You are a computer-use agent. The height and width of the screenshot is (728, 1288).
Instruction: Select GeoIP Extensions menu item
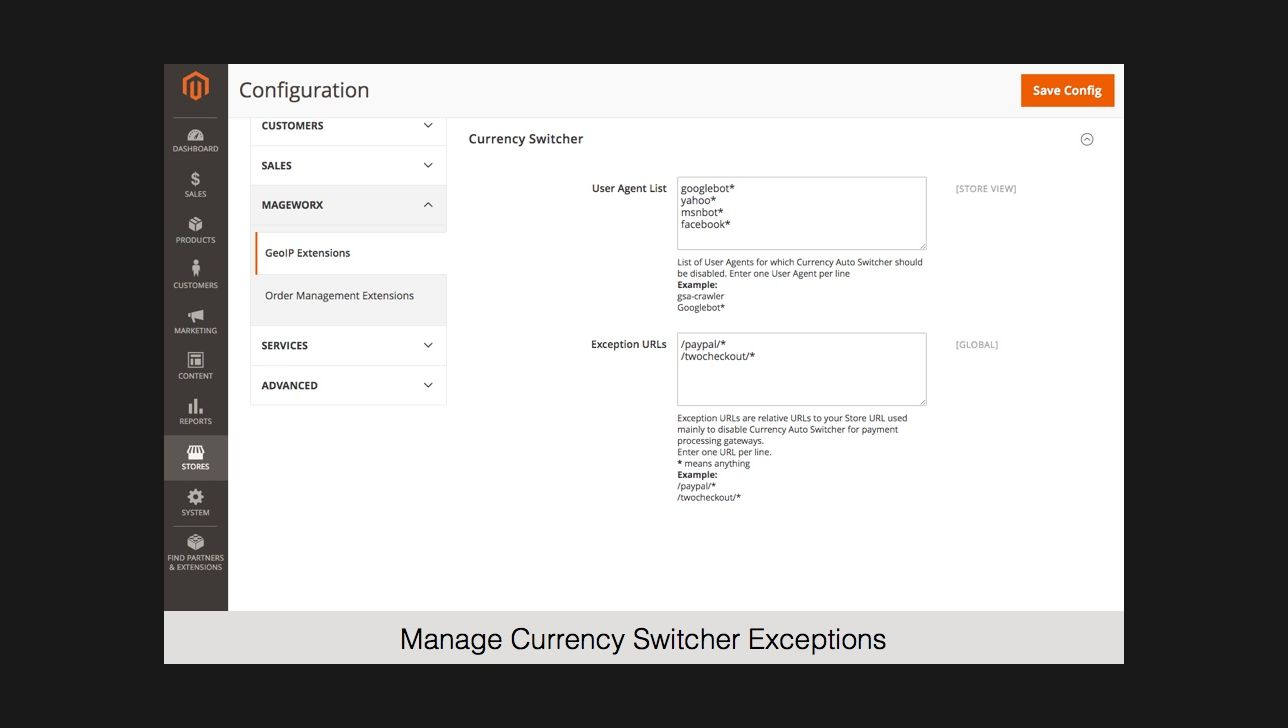point(307,253)
